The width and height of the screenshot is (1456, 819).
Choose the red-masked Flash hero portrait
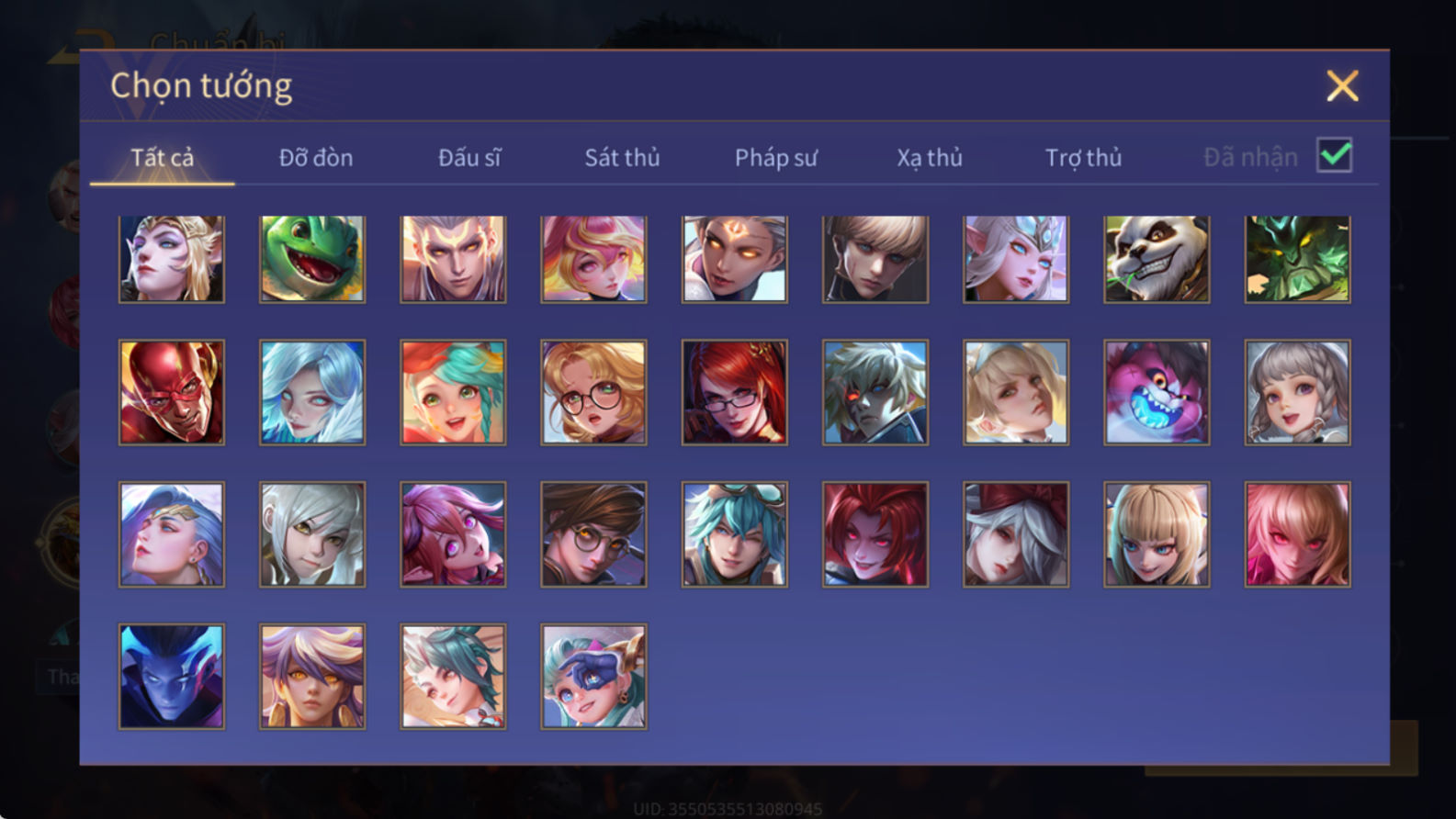click(172, 393)
